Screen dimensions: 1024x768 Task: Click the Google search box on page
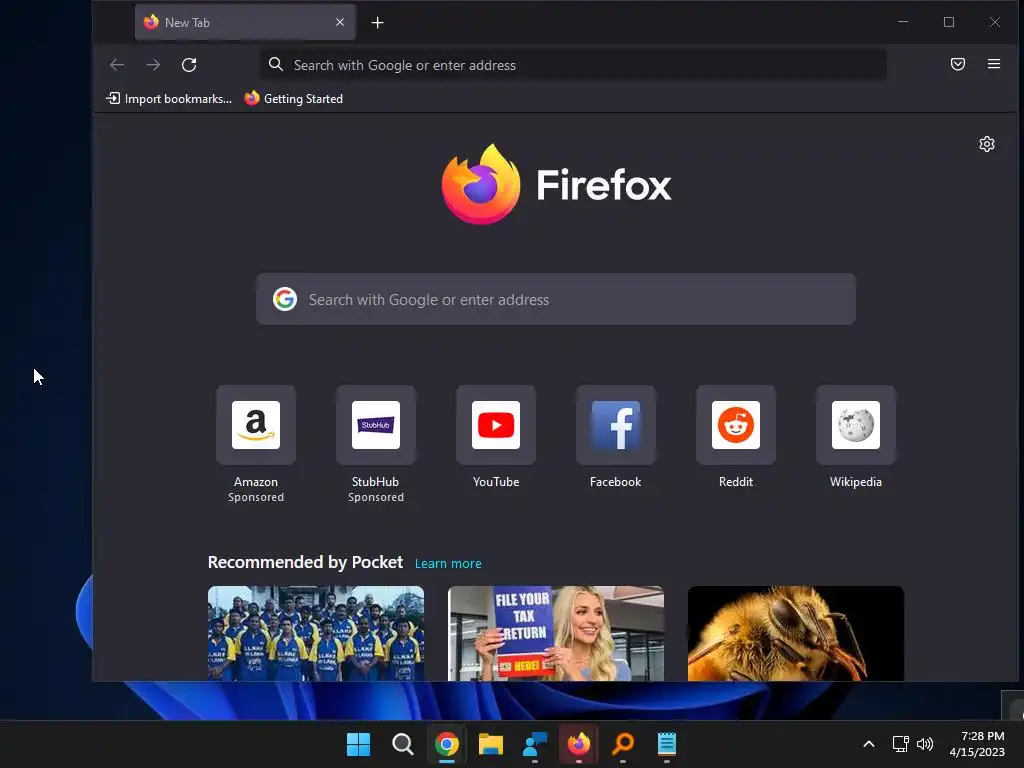click(556, 299)
